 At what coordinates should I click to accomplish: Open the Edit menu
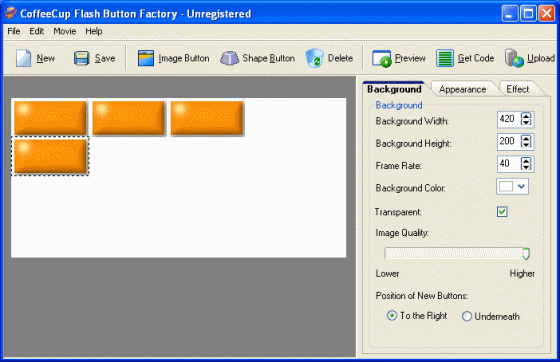(36, 31)
